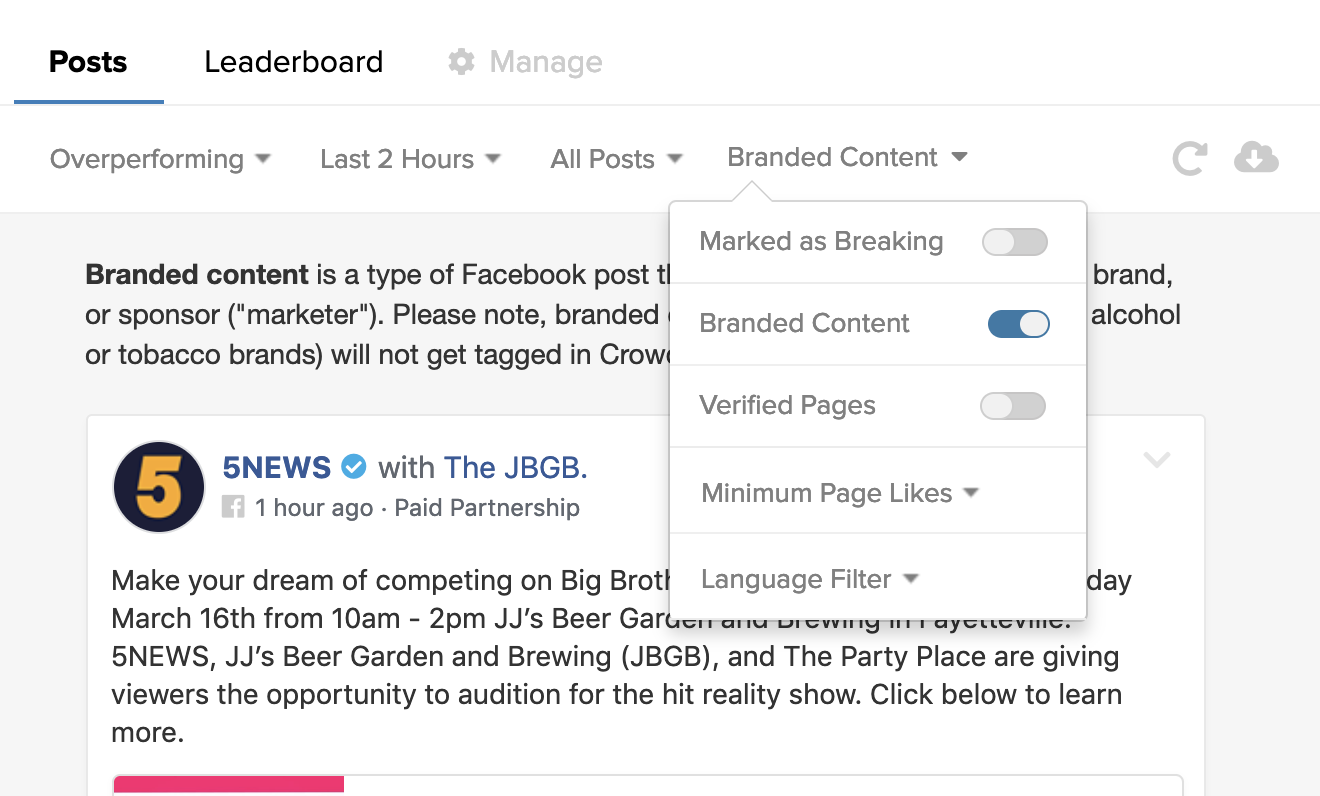Open the 5NEWS page link
The image size is (1320, 796).
point(277,467)
